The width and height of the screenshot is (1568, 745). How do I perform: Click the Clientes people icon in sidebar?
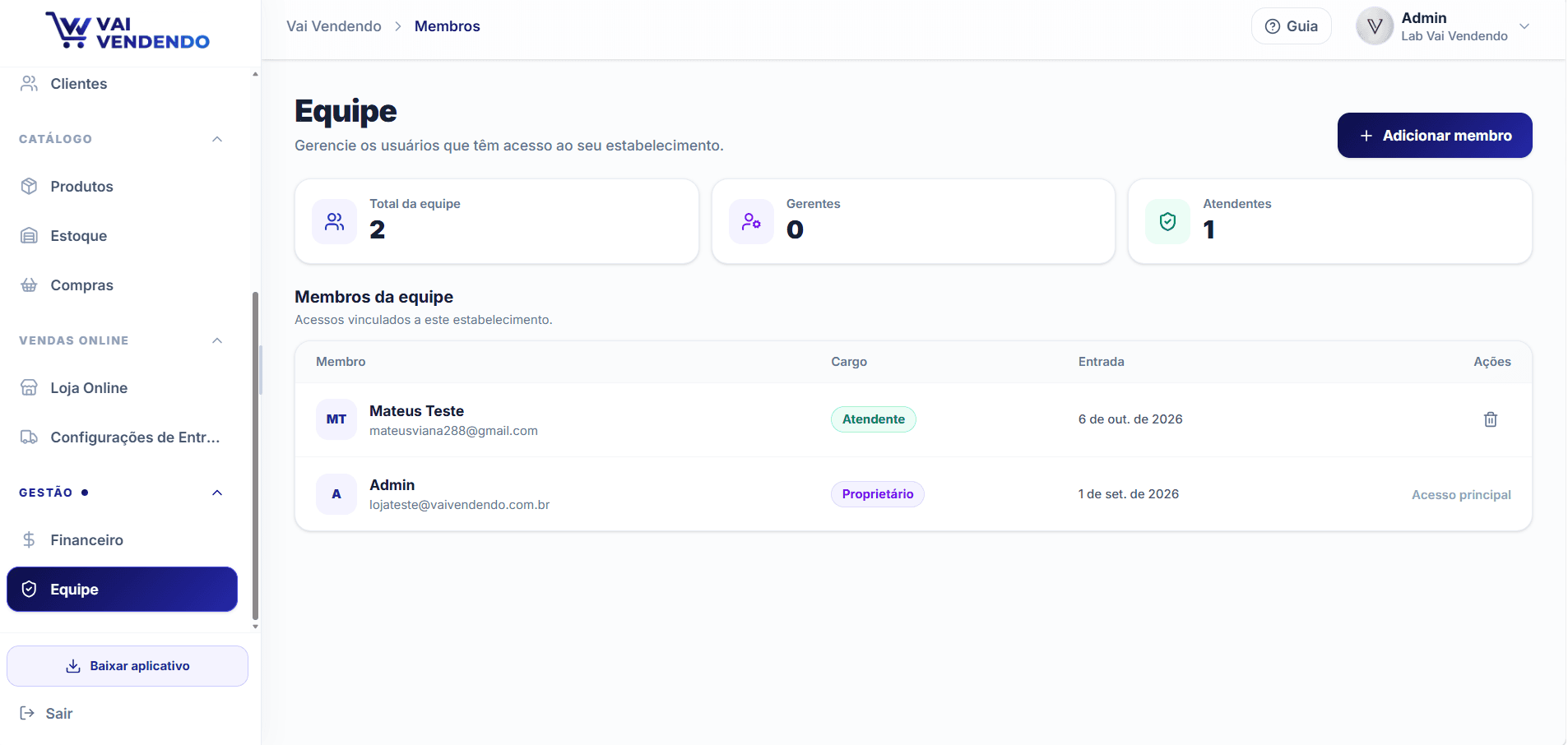click(x=29, y=83)
